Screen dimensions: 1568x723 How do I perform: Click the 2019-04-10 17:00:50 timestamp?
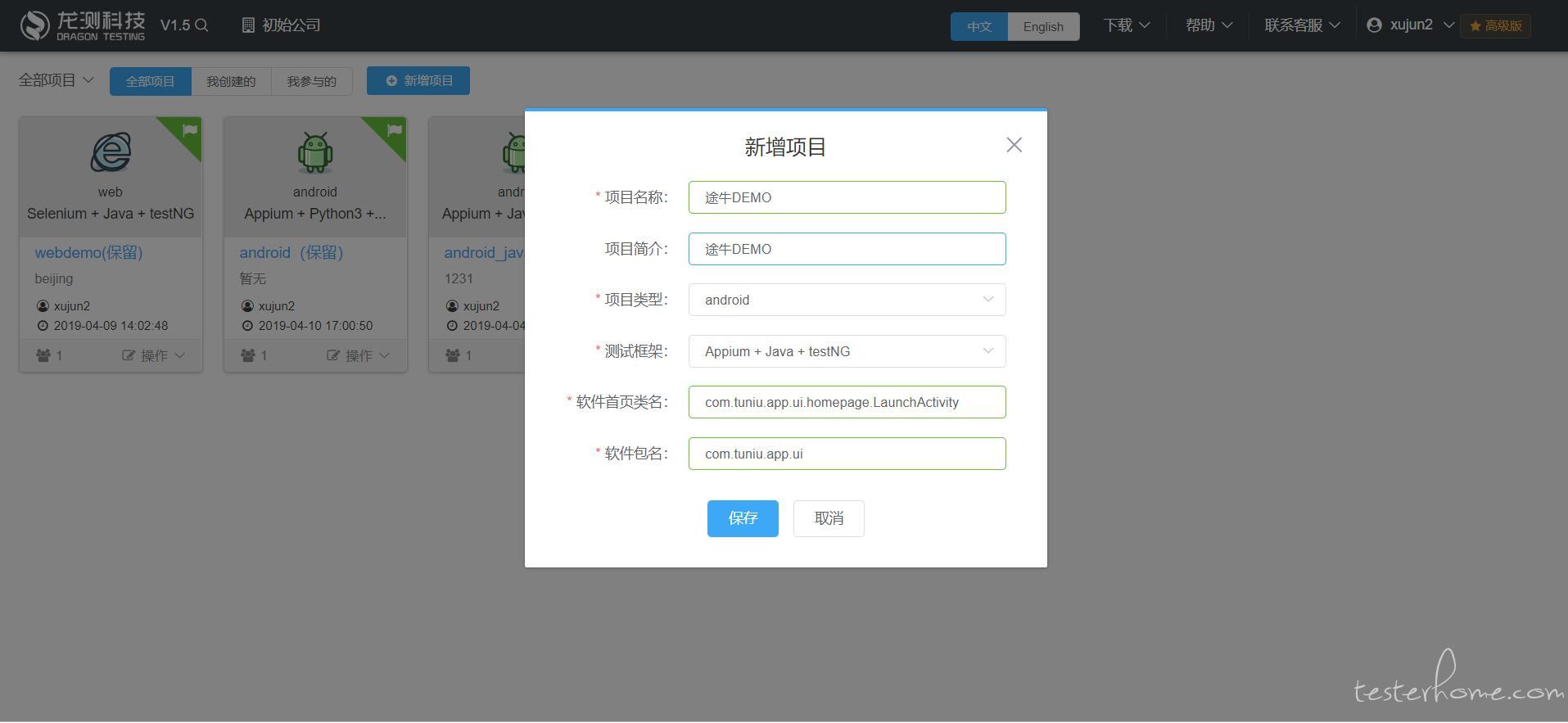(x=315, y=326)
